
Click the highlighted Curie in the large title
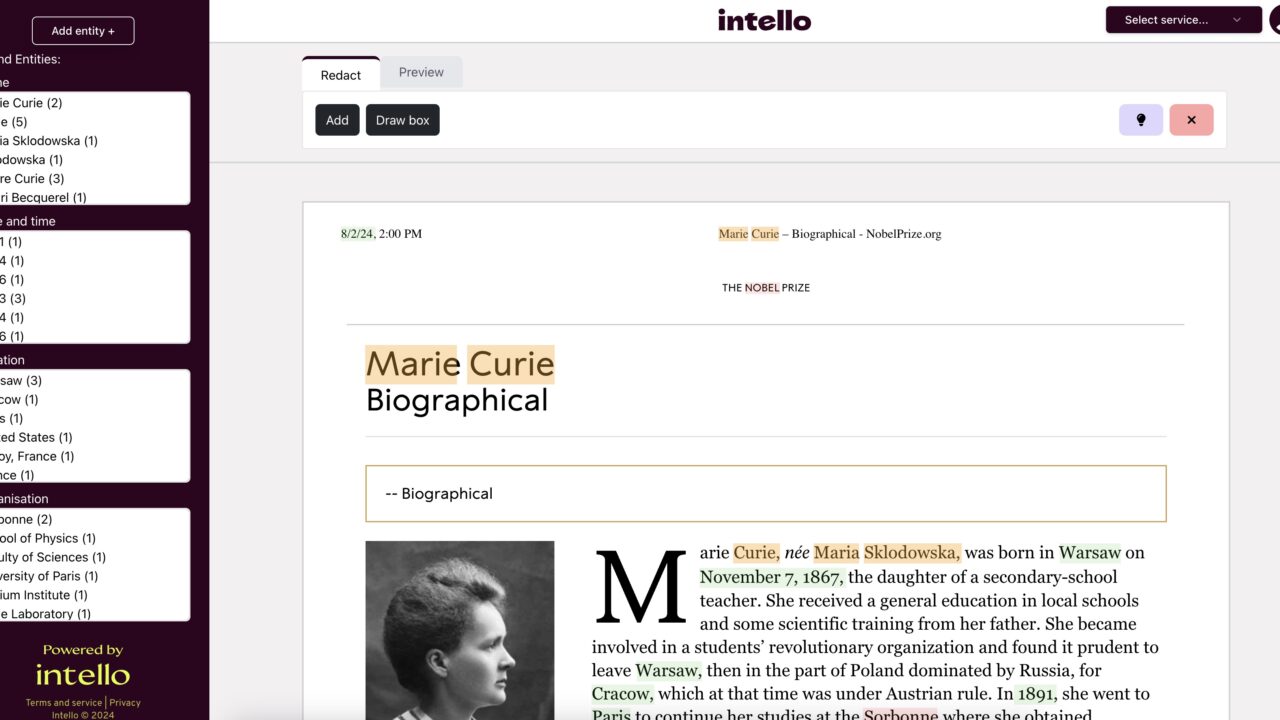click(x=511, y=364)
